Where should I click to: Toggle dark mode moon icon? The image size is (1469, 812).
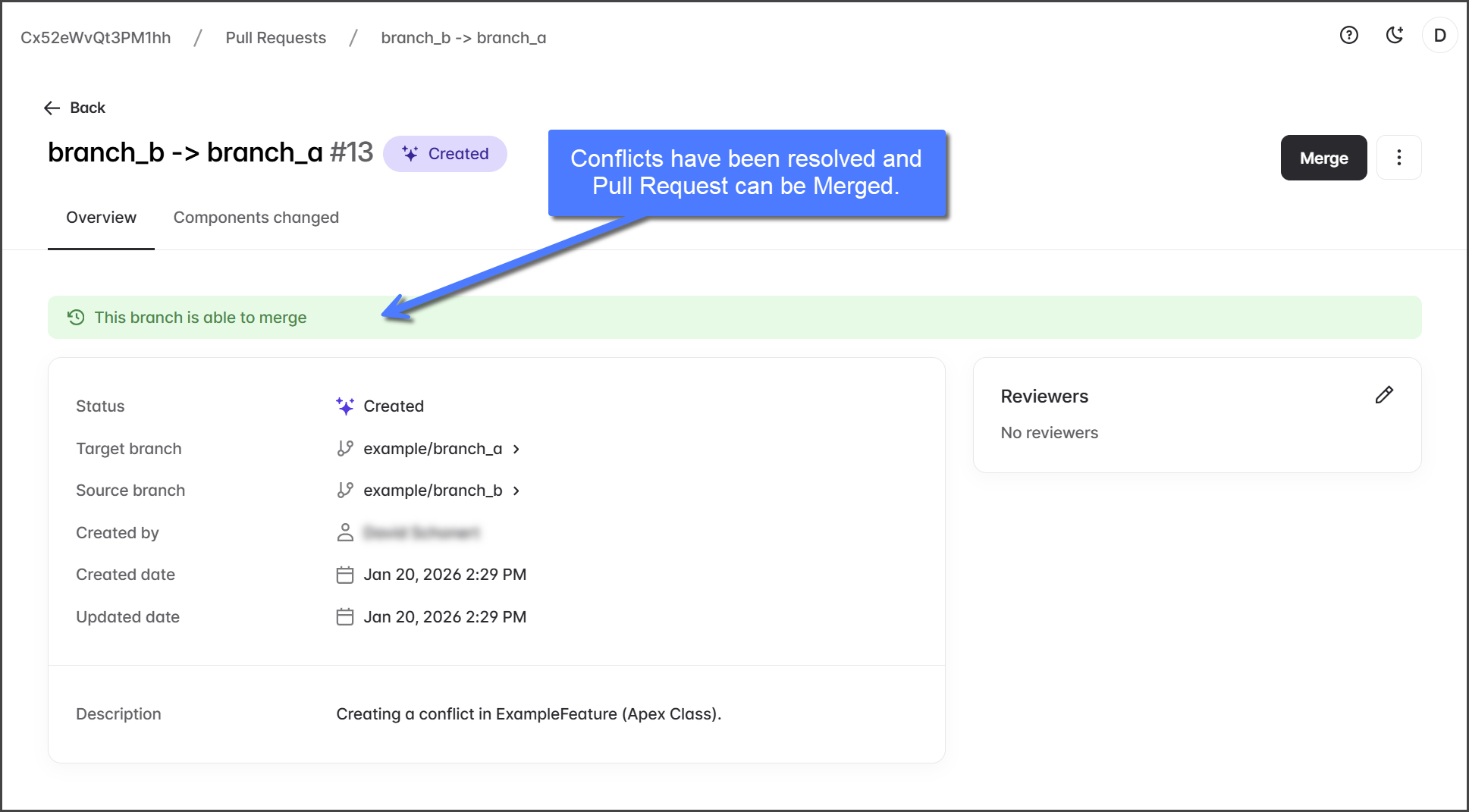(x=1394, y=36)
